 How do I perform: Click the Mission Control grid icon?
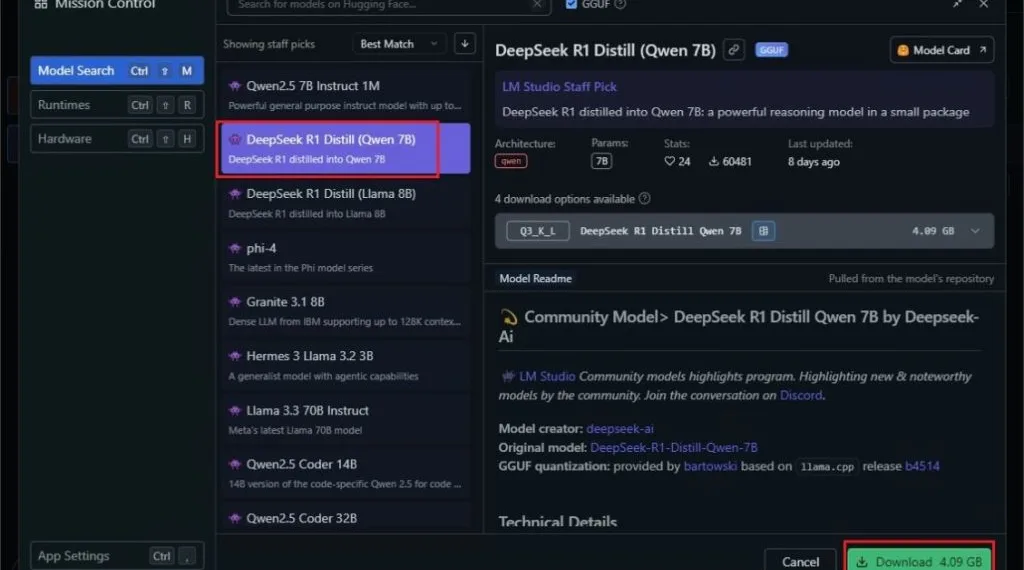[40, 5]
